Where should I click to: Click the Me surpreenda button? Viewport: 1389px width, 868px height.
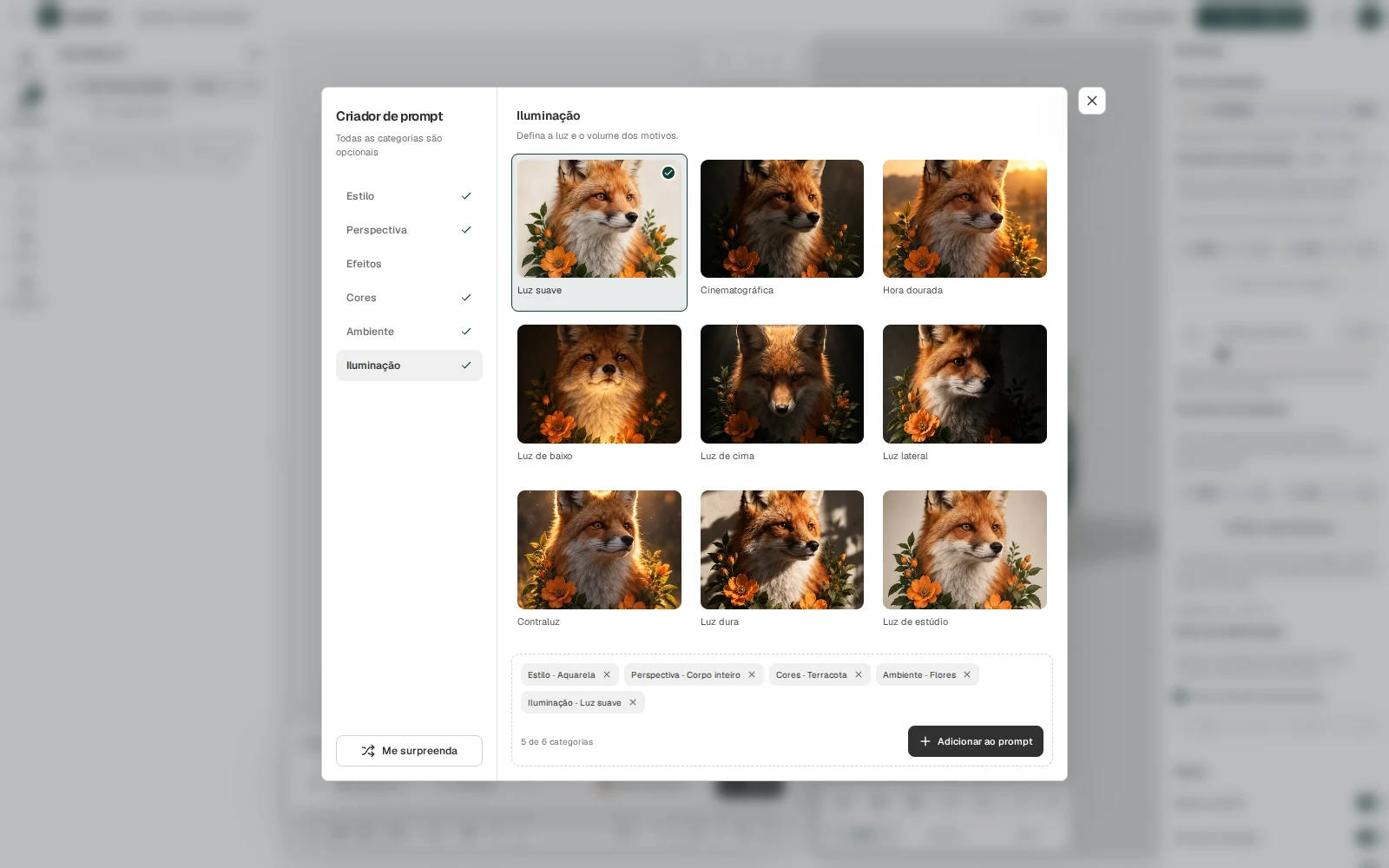tap(409, 751)
